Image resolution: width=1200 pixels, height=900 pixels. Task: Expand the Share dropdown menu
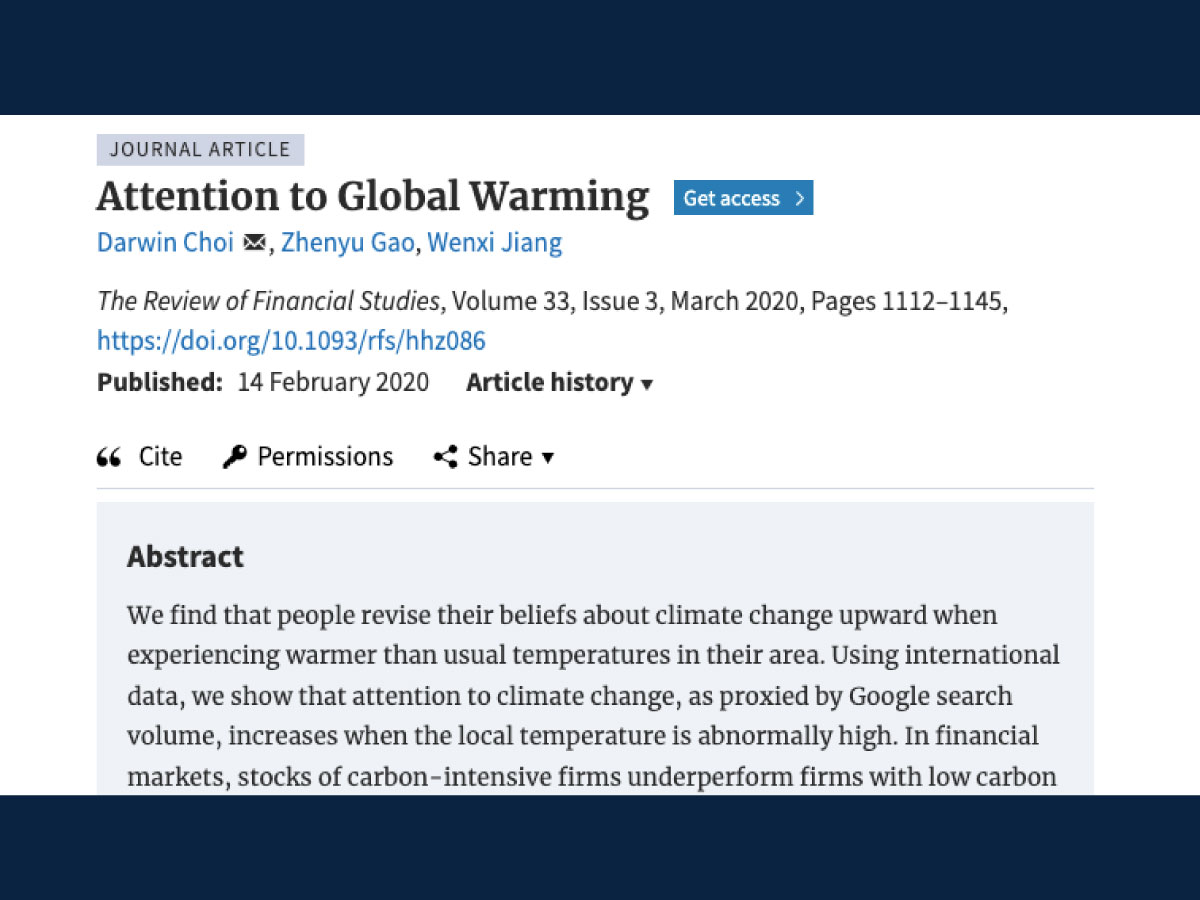pyautogui.click(x=510, y=457)
